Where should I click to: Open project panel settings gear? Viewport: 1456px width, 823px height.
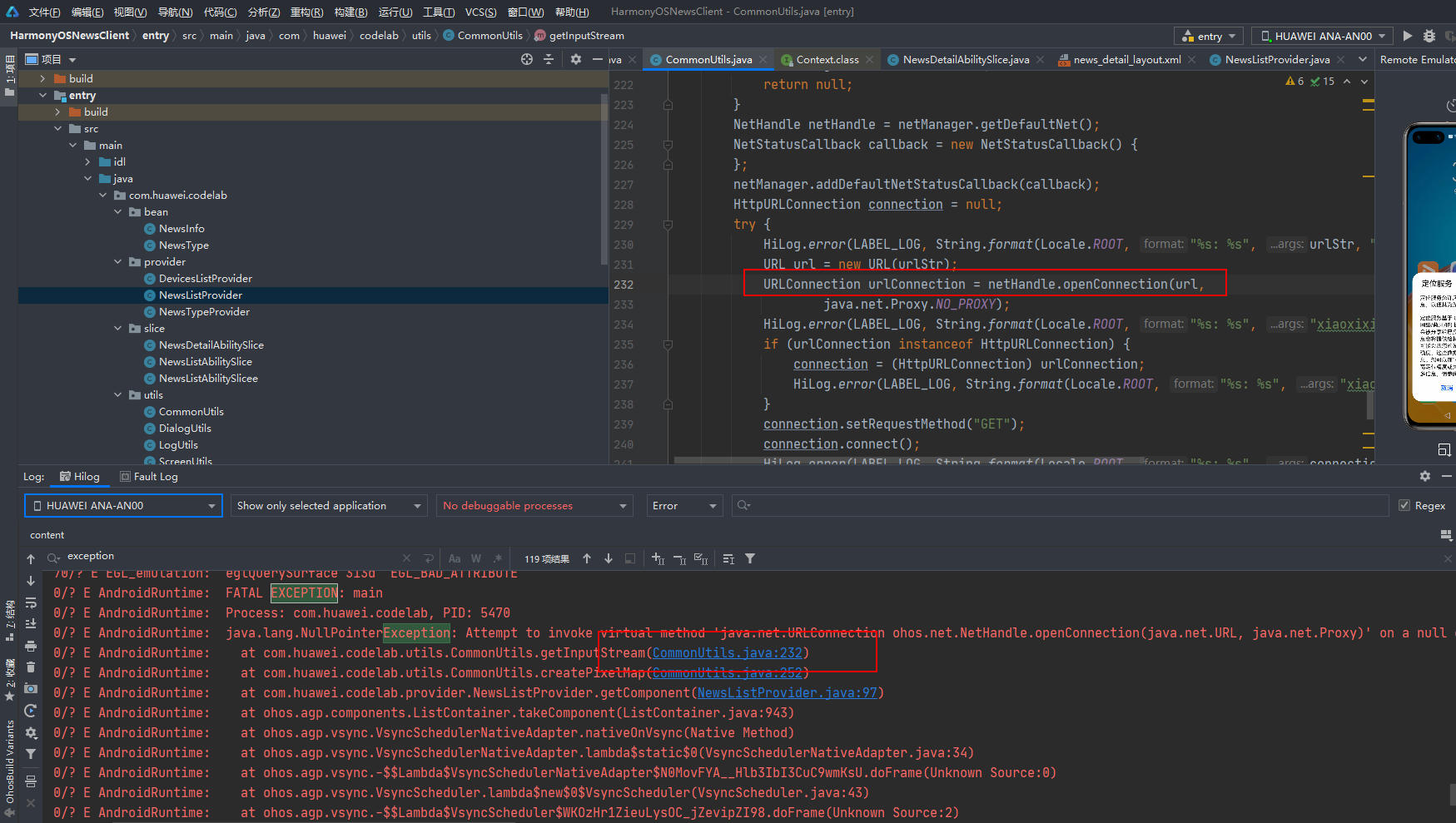(575, 59)
